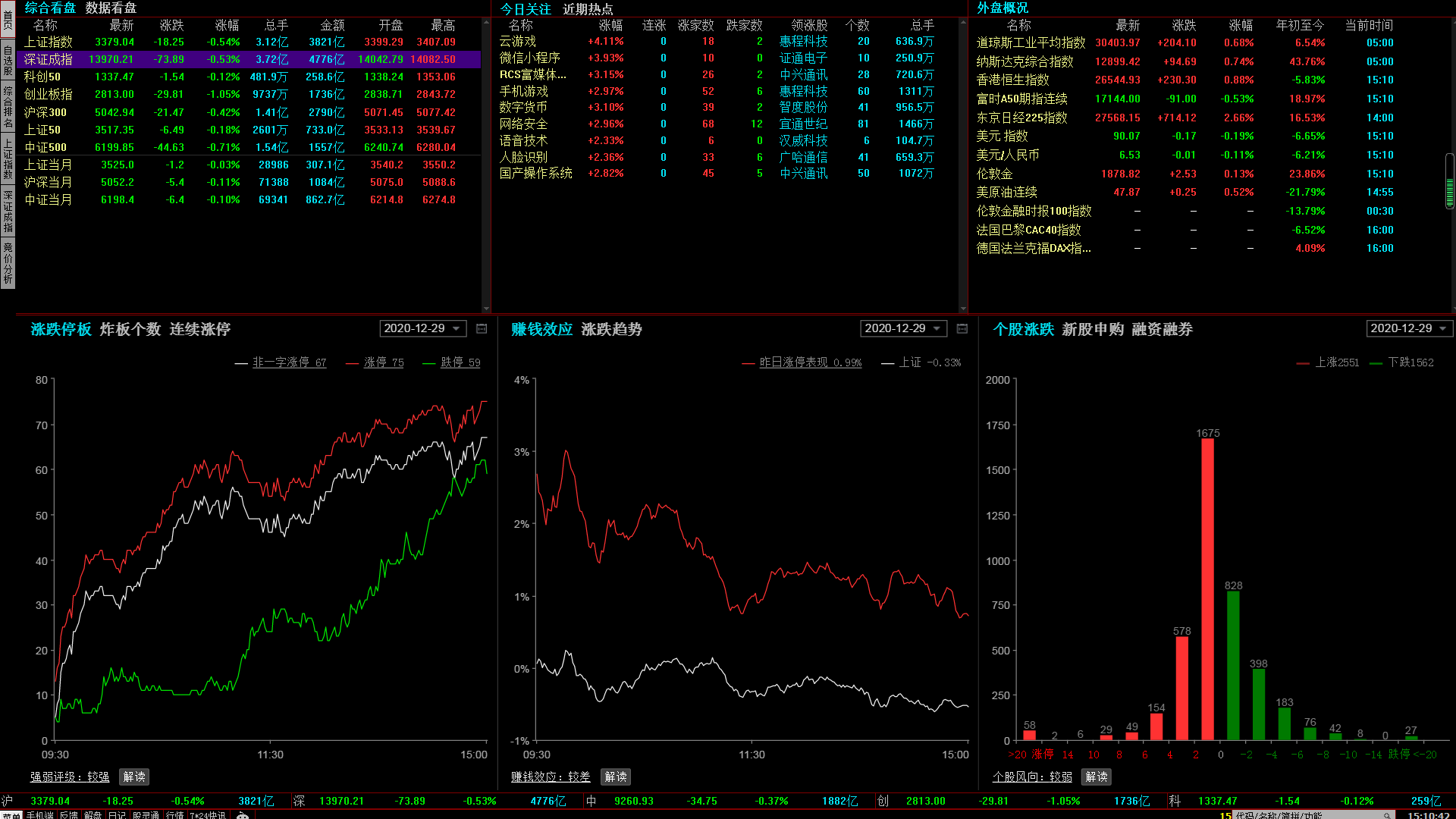This screenshot has height=819, width=1456.
Task: Switch to the 数据看盘 tab
Action: point(111,8)
